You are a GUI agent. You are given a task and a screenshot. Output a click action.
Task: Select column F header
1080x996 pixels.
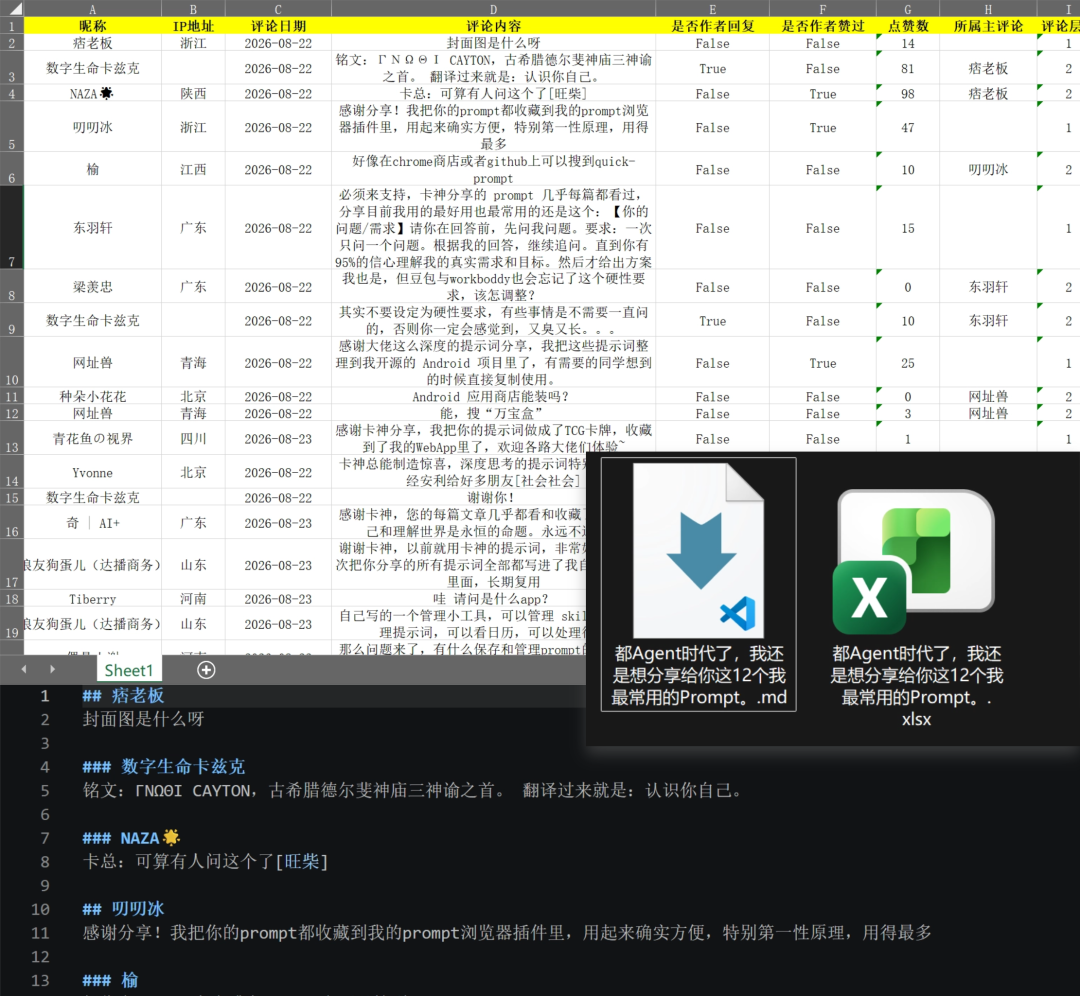tap(822, 8)
